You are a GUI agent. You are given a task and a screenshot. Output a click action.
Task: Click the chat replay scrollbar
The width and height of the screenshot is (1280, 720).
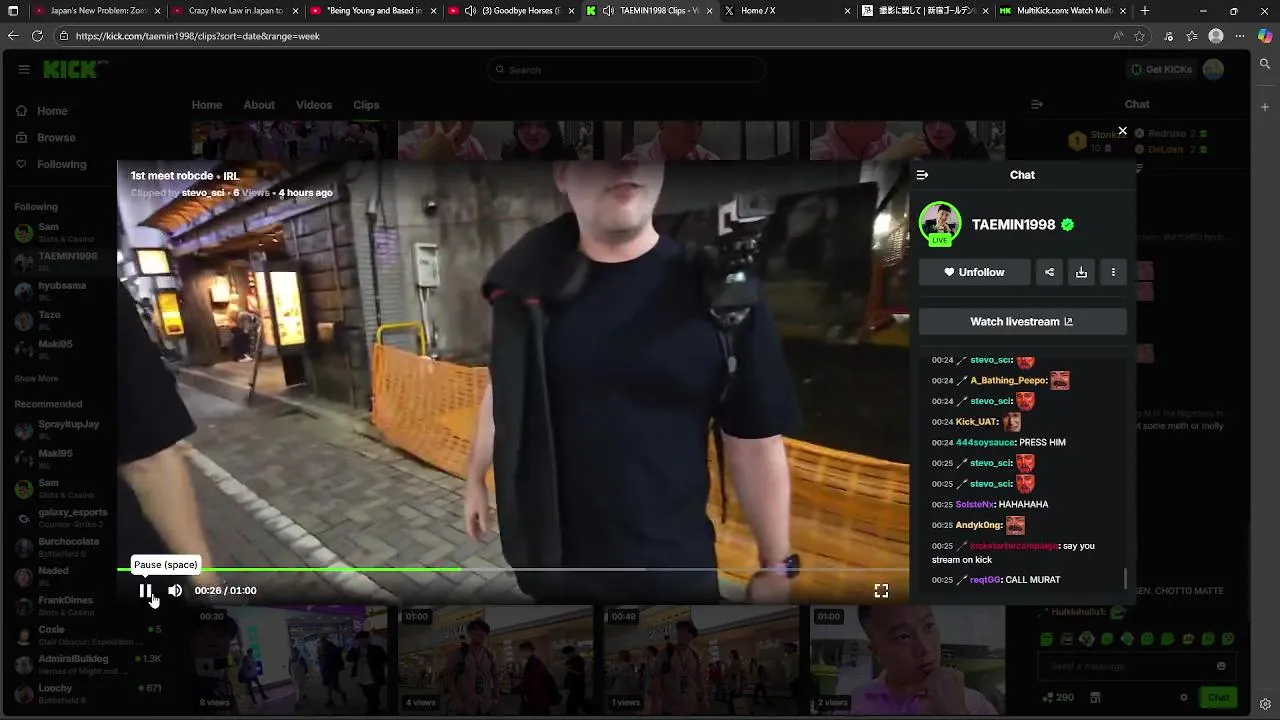1125,578
